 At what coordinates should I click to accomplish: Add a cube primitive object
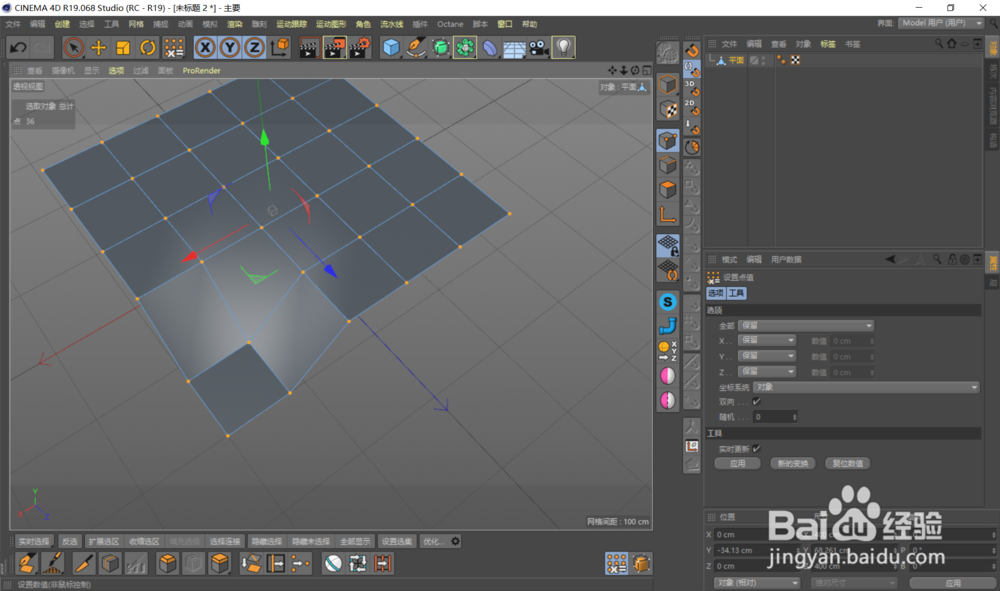click(x=391, y=48)
